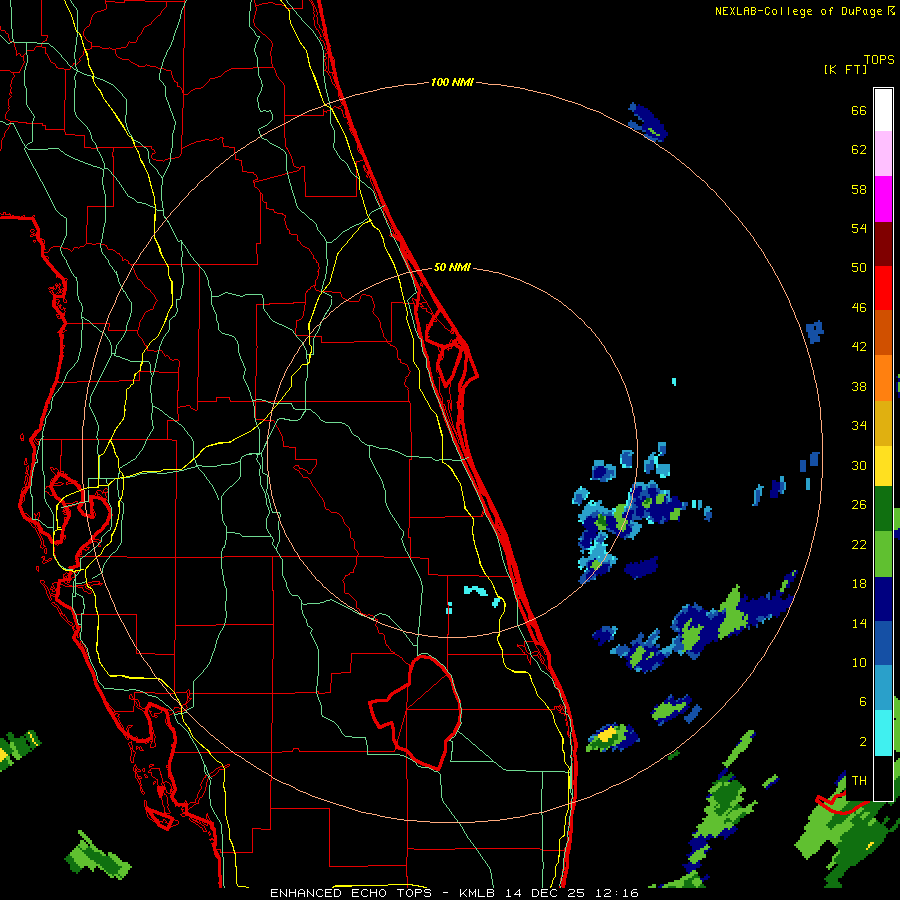Click the legend value "10"
The image size is (900, 900).
859,662
